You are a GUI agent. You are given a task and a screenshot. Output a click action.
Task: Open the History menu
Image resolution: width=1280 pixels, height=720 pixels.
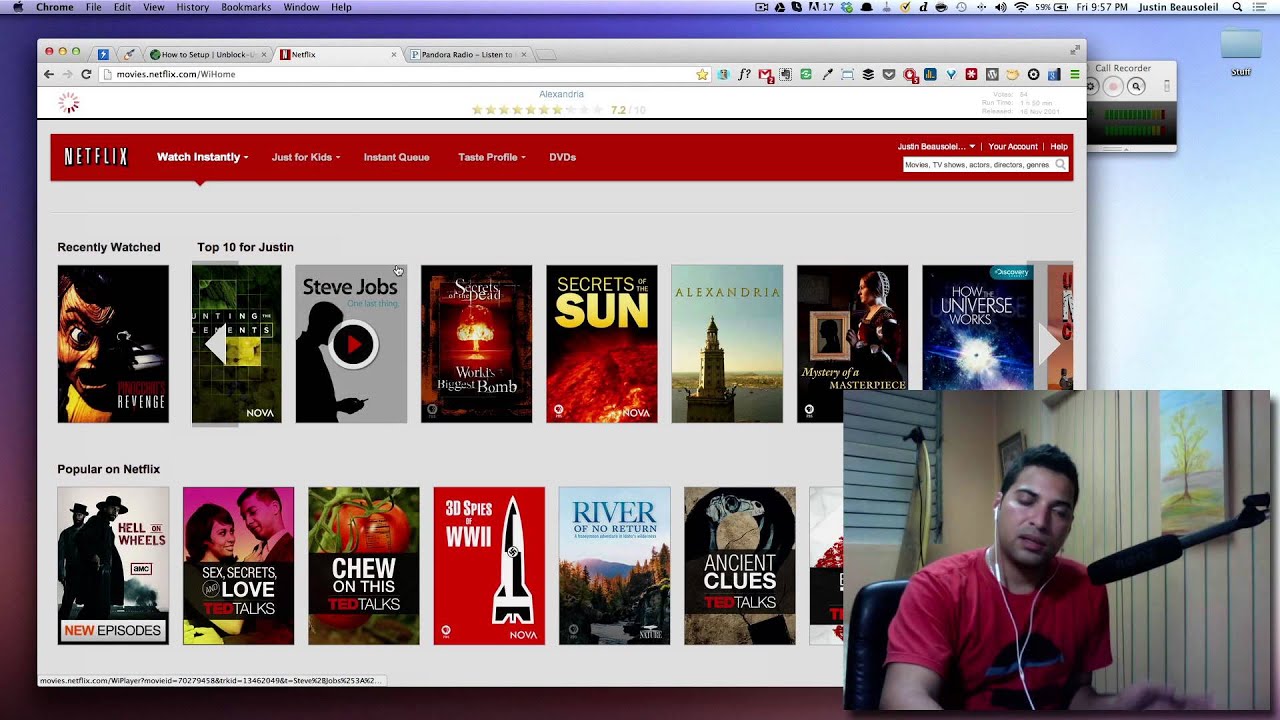(192, 7)
